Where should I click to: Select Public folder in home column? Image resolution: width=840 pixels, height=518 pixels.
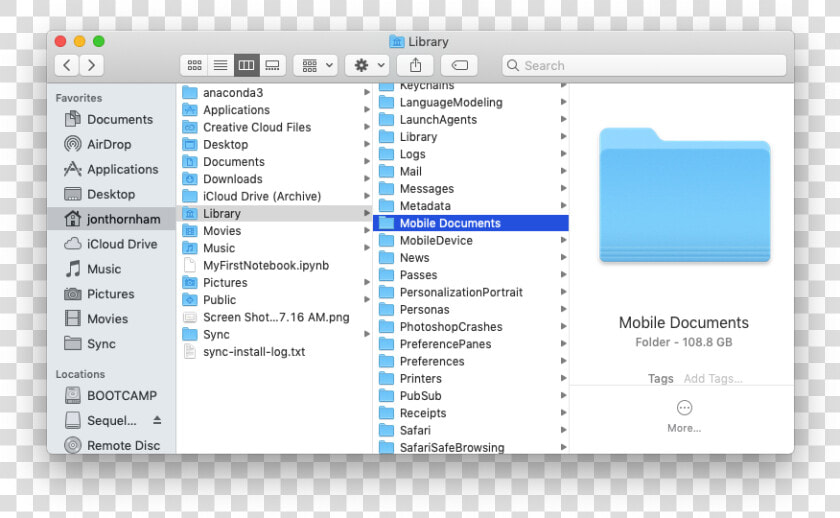274,299
